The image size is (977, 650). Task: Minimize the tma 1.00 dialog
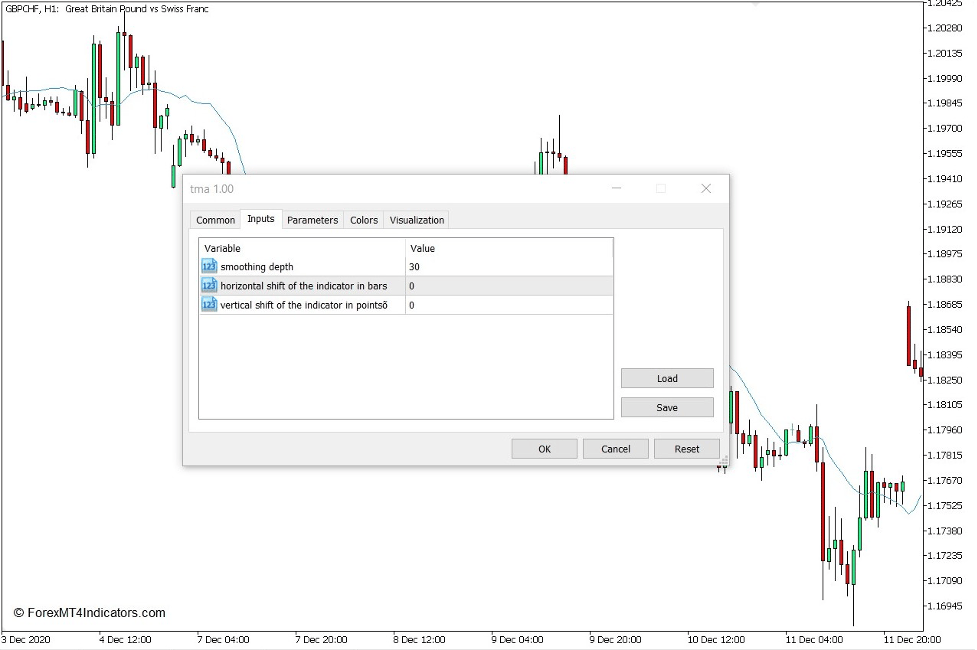617,189
